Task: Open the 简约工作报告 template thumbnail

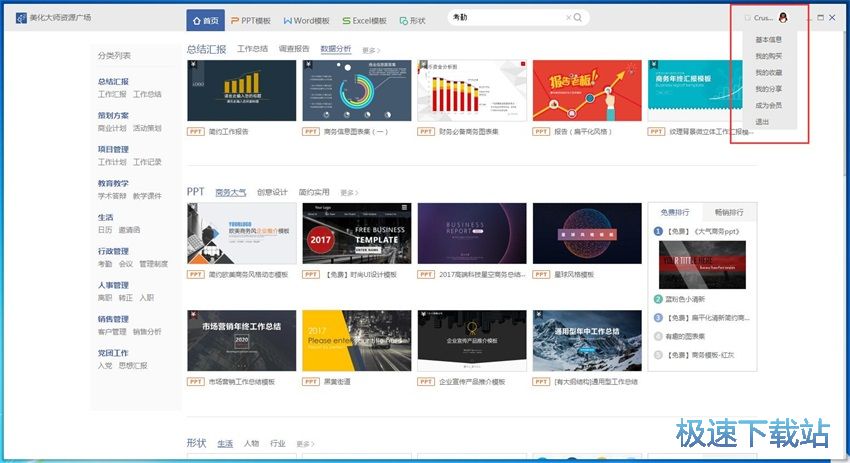Action: [x=242, y=91]
